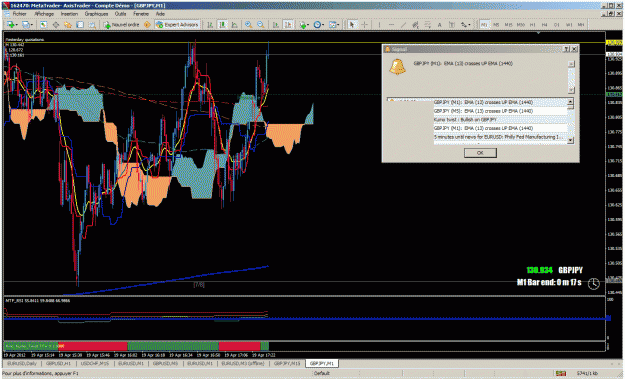The width and height of the screenshot is (625, 379).
Task: Open the templates dropdown
Action: (x=334, y=25)
